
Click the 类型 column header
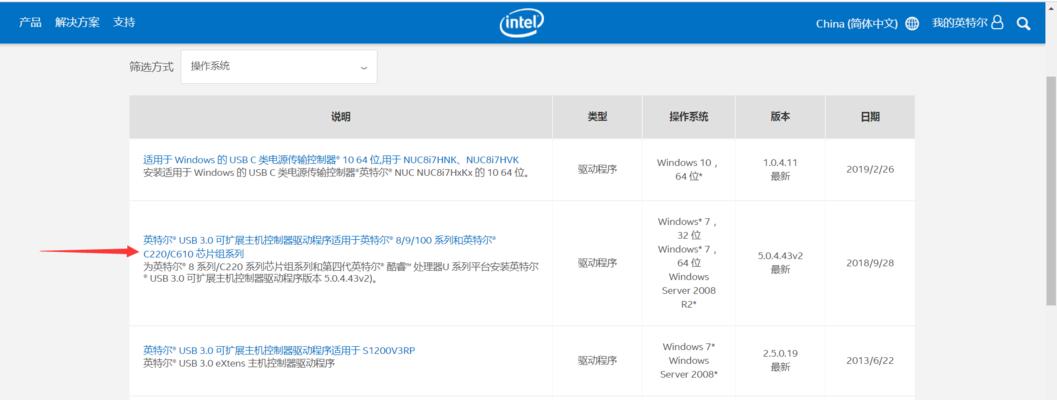tap(597, 117)
